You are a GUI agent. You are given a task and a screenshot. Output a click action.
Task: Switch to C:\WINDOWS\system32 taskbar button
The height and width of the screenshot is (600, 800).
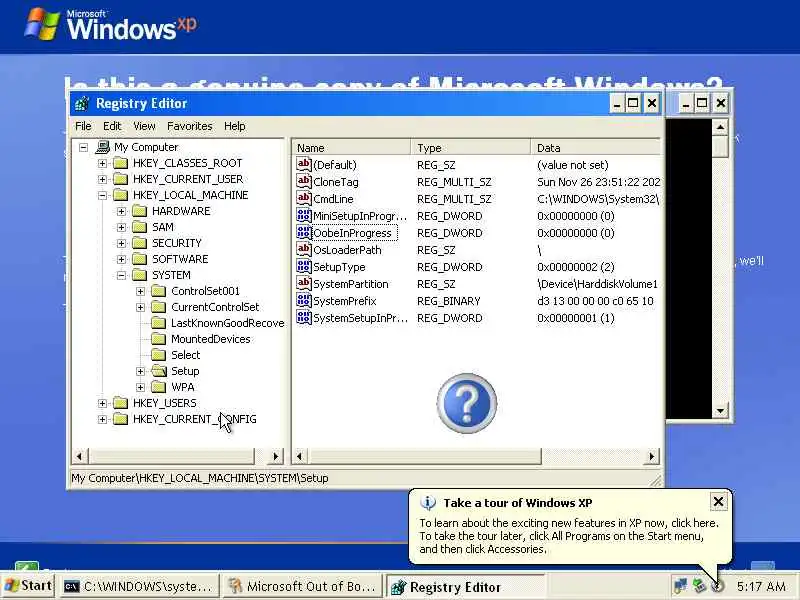click(x=139, y=587)
